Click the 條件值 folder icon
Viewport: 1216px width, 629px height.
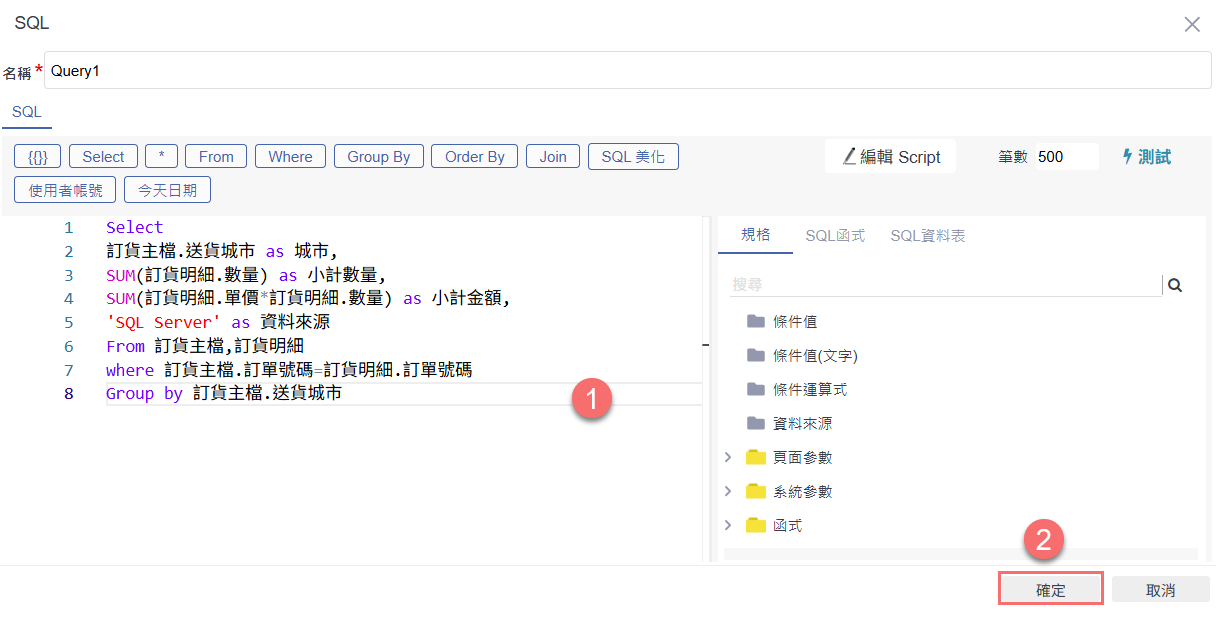(x=755, y=322)
